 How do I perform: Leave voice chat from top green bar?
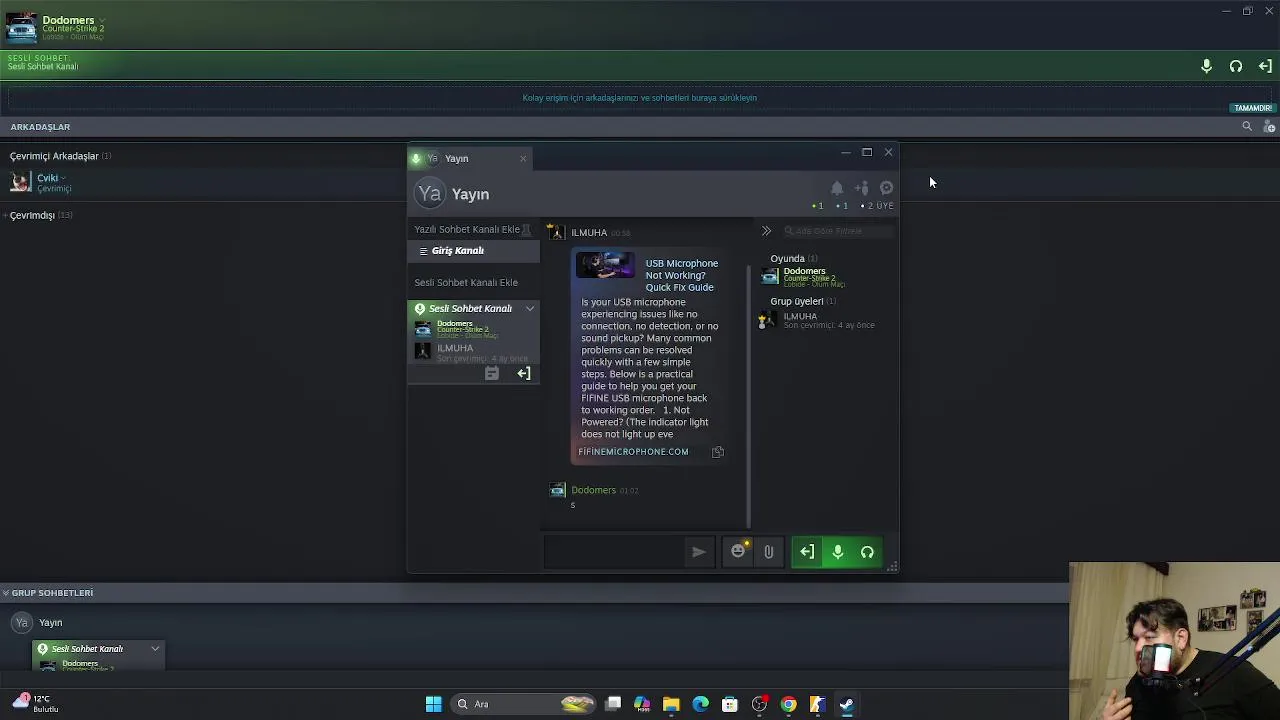tap(1265, 66)
